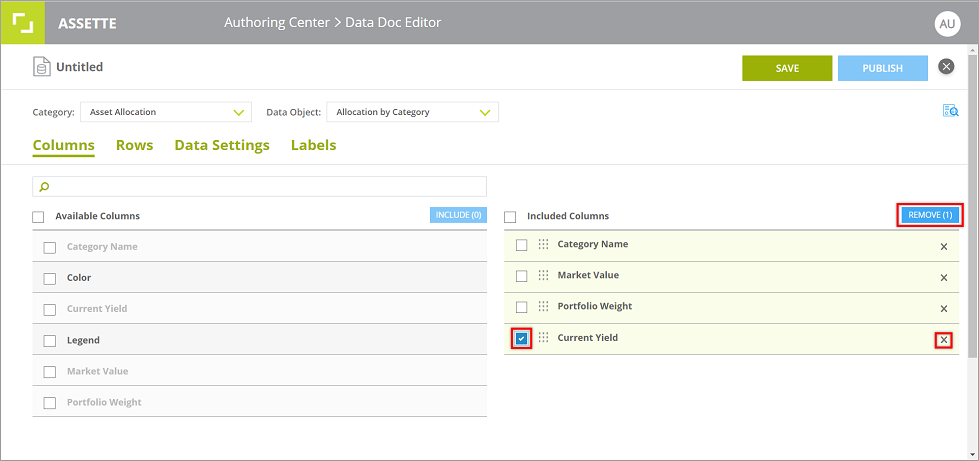Open the Data Object dropdown

tap(412, 112)
